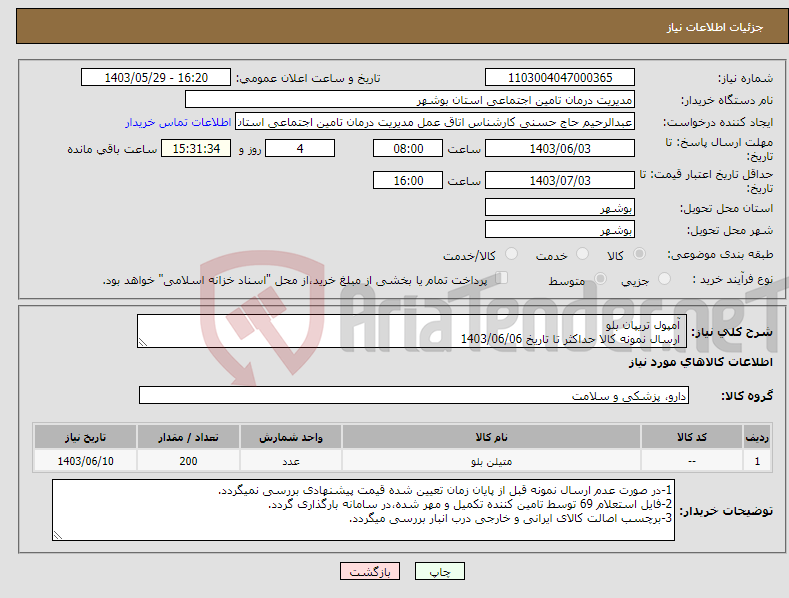Click the quantity cell 200

click(x=188, y=461)
